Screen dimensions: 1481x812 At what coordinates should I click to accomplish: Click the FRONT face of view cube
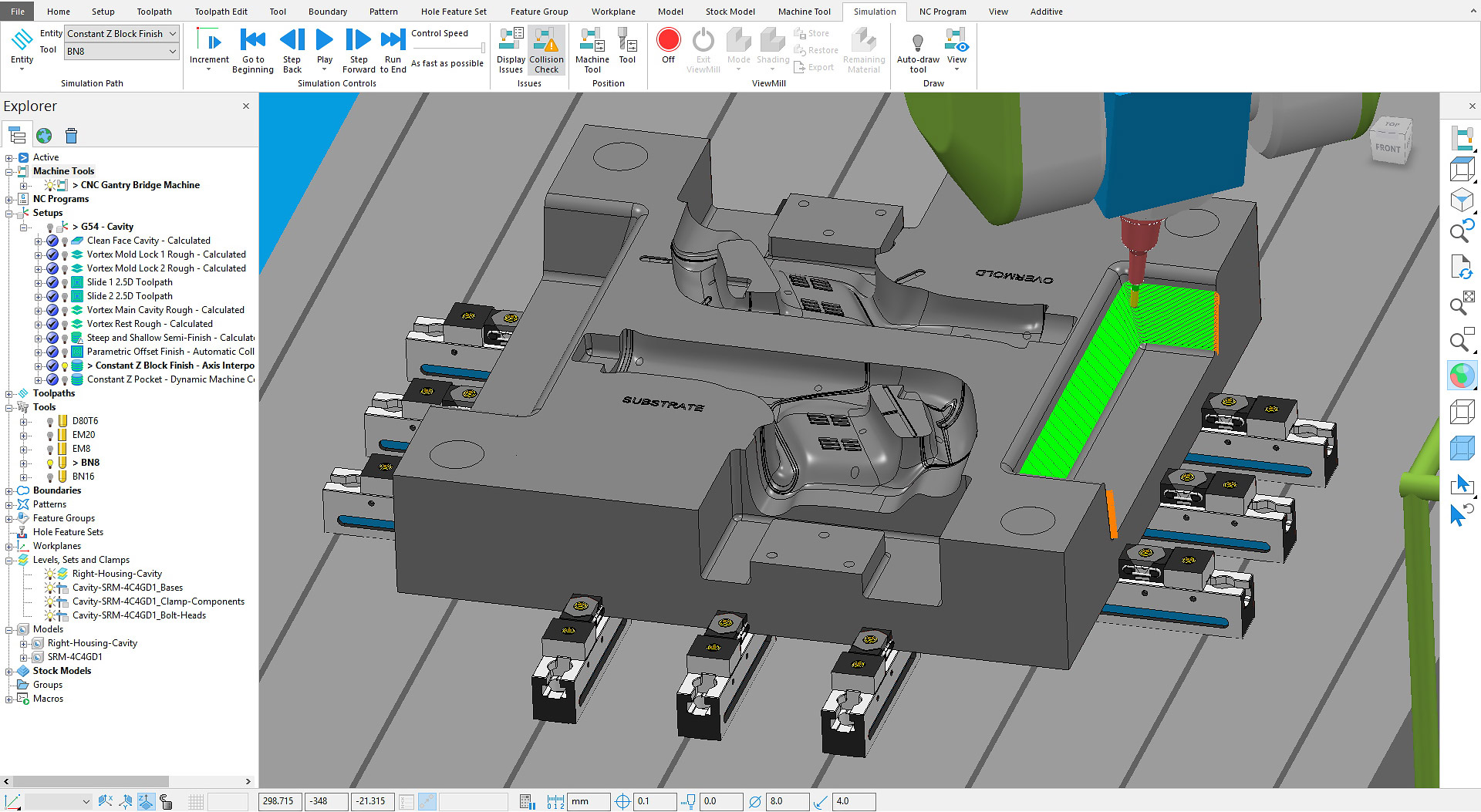(x=1387, y=148)
